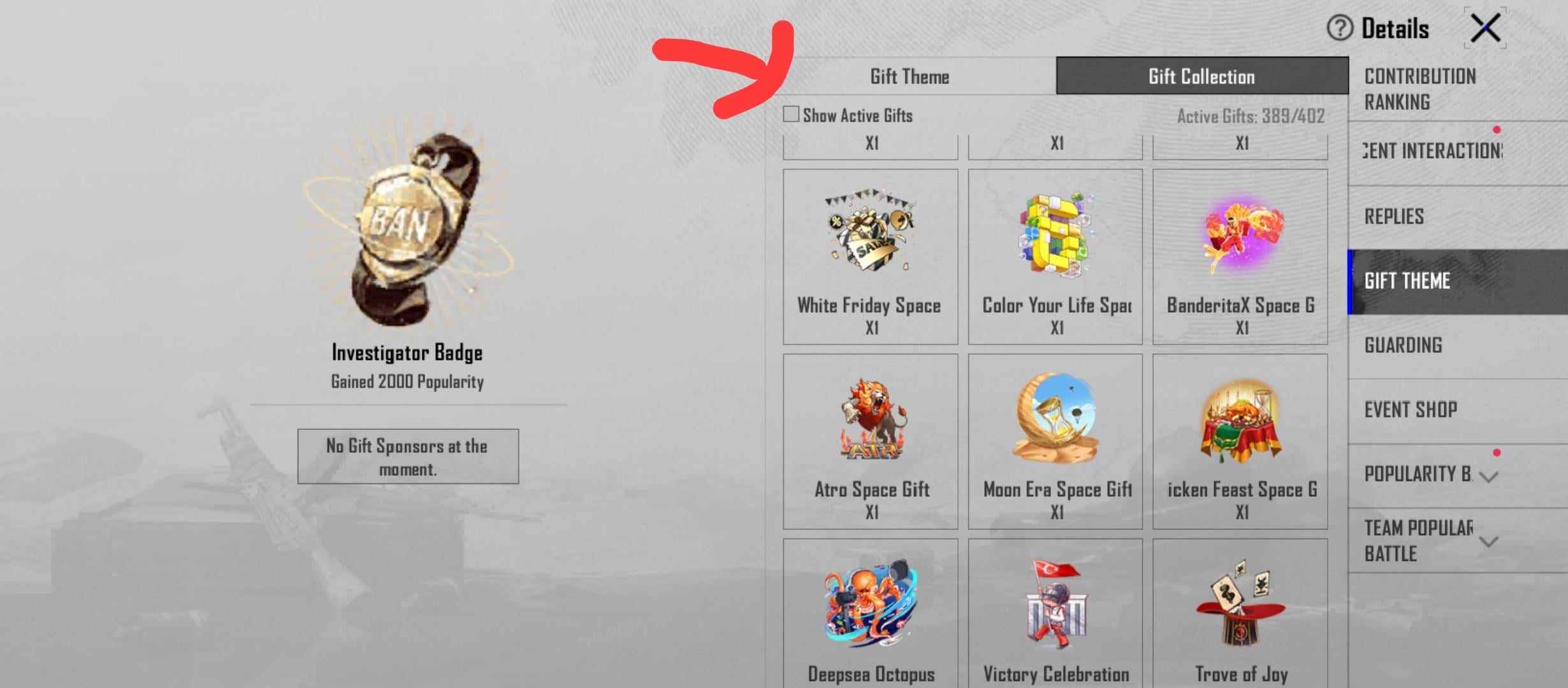
Task: Open the Details help question mark icon
Action: (1340, 28)
